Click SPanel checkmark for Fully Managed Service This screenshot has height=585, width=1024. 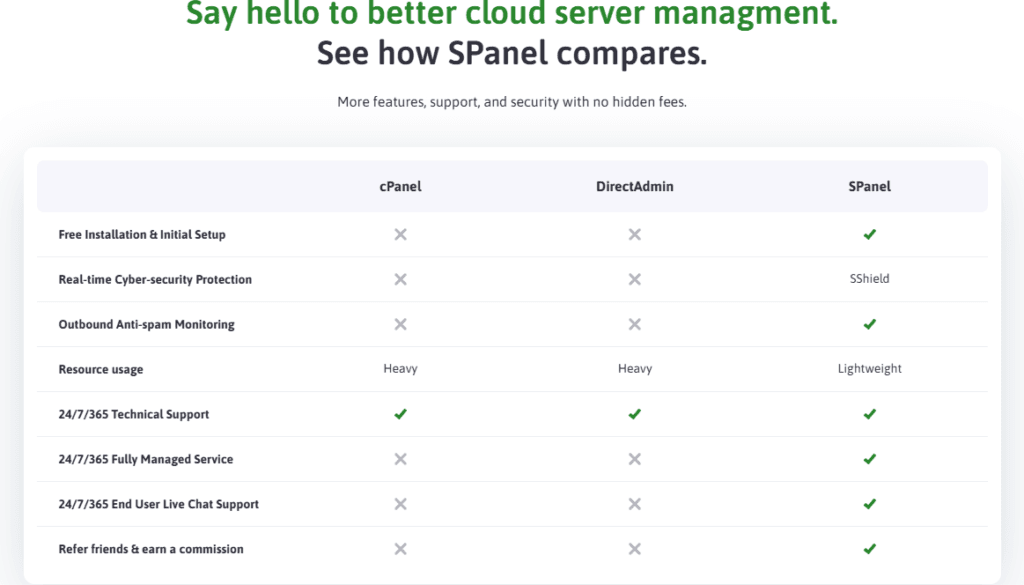point(869,459)
